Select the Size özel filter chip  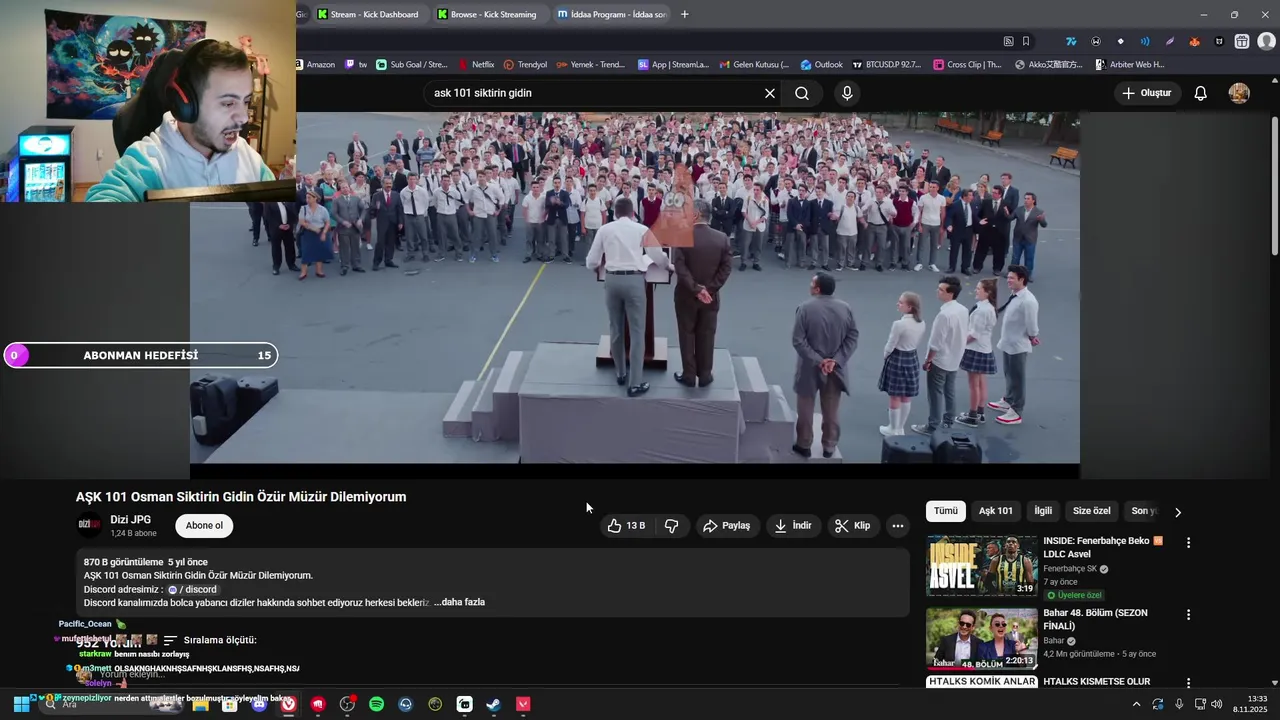[1091, 511]
